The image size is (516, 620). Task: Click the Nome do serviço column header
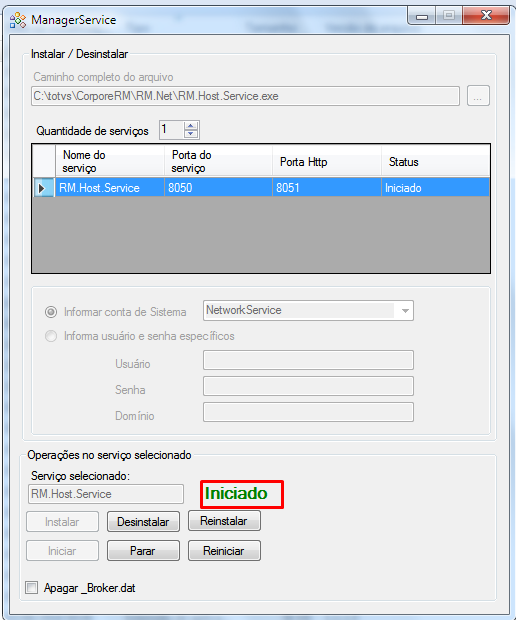[x=110, y=161]
